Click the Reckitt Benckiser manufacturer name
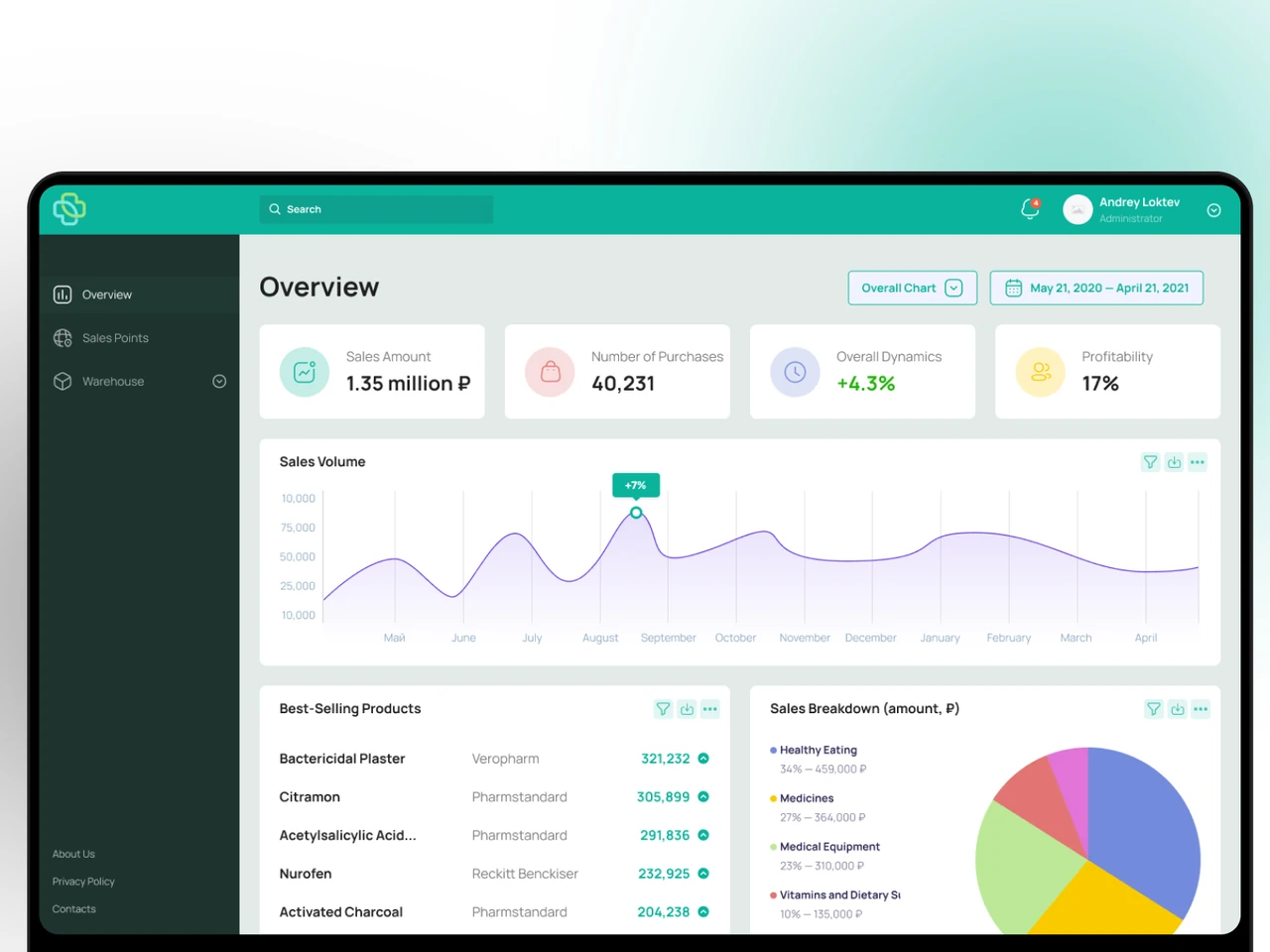Viewport: 1270px width, 952px height. [525, 874]
